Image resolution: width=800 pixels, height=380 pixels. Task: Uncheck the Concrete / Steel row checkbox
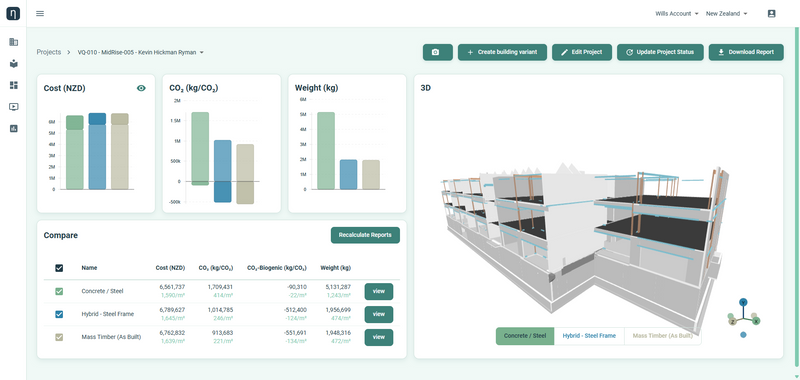[59, 291]
